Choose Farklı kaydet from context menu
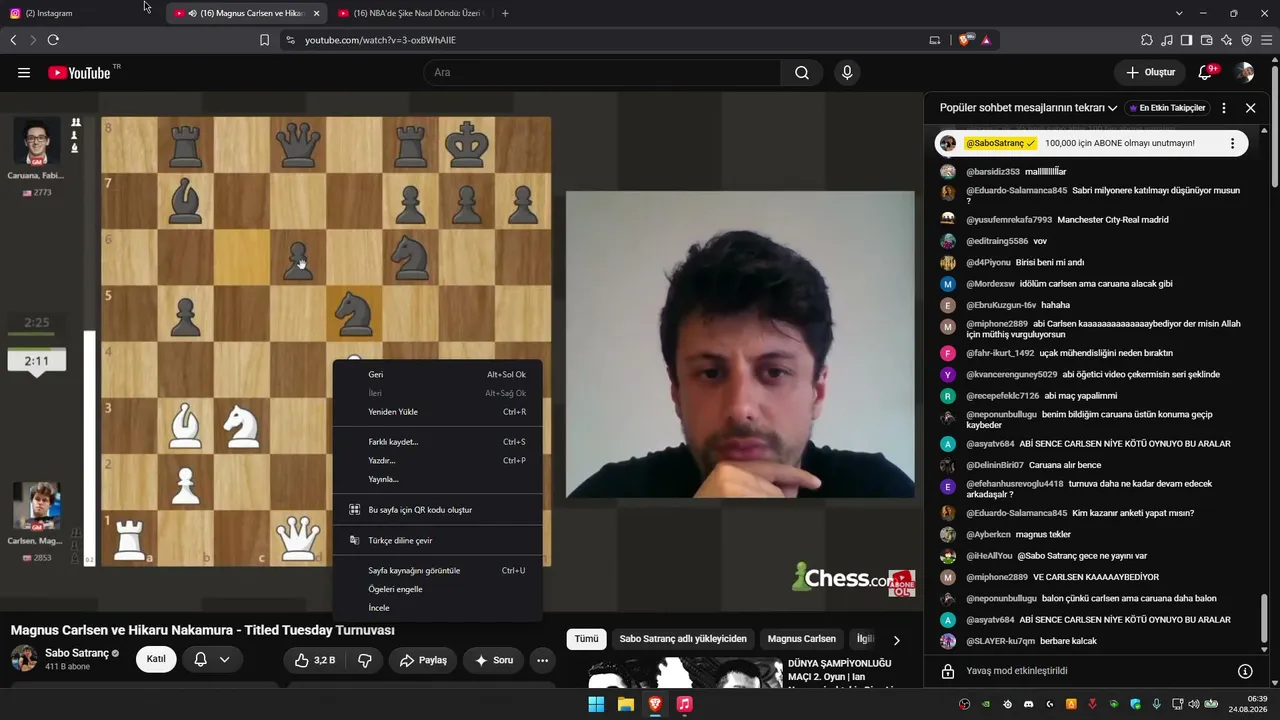The image size is (1280, 720). coord(437,442)
